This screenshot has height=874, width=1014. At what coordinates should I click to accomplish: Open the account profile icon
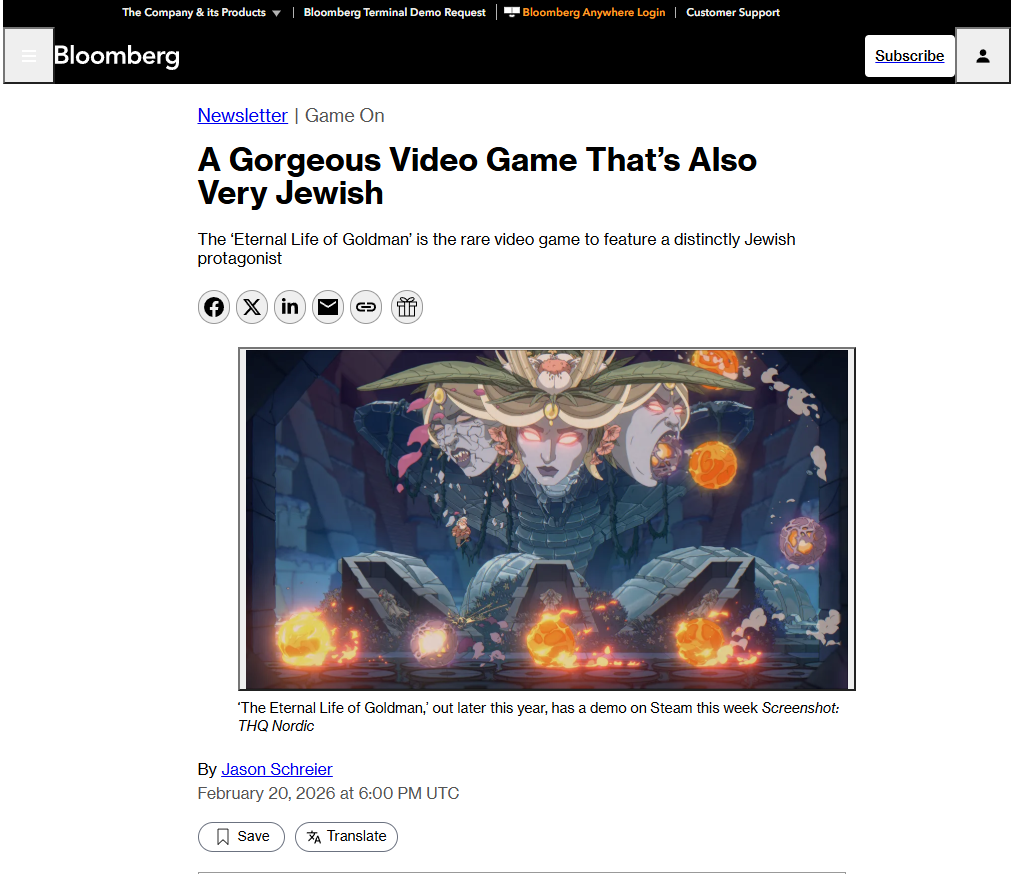pos(982,56)
